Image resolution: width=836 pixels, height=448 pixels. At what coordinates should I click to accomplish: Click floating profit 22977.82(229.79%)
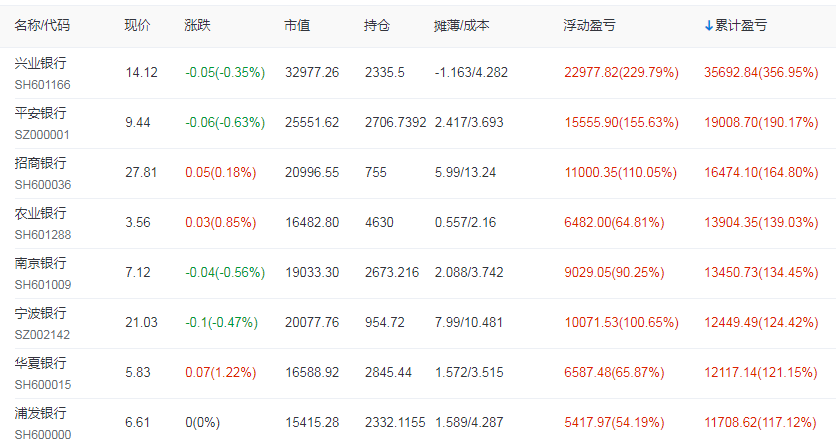pos(622,73)
